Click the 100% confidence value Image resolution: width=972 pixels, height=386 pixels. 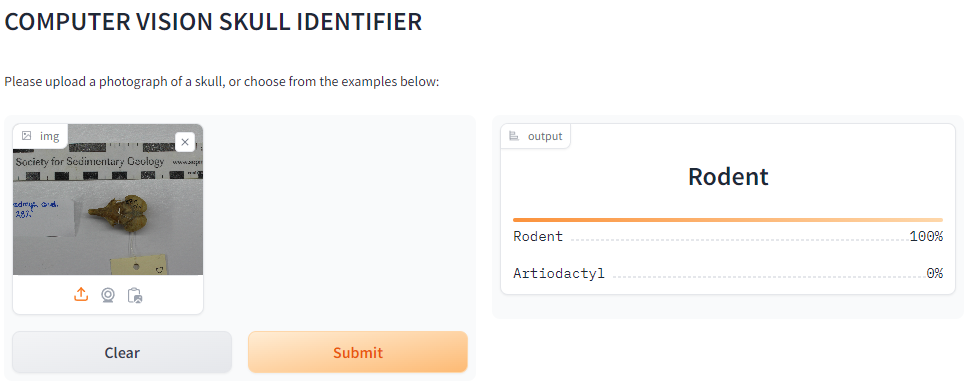coord(926,236)
